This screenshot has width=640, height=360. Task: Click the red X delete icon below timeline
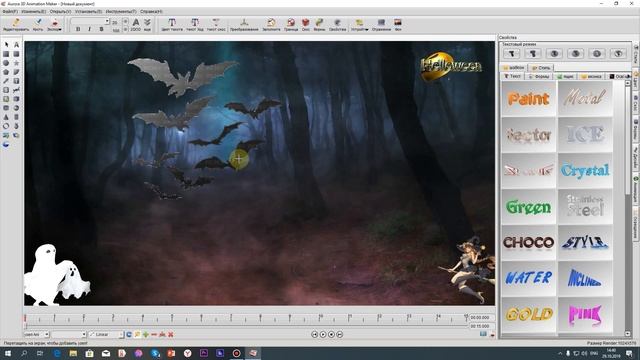(171, 334)
